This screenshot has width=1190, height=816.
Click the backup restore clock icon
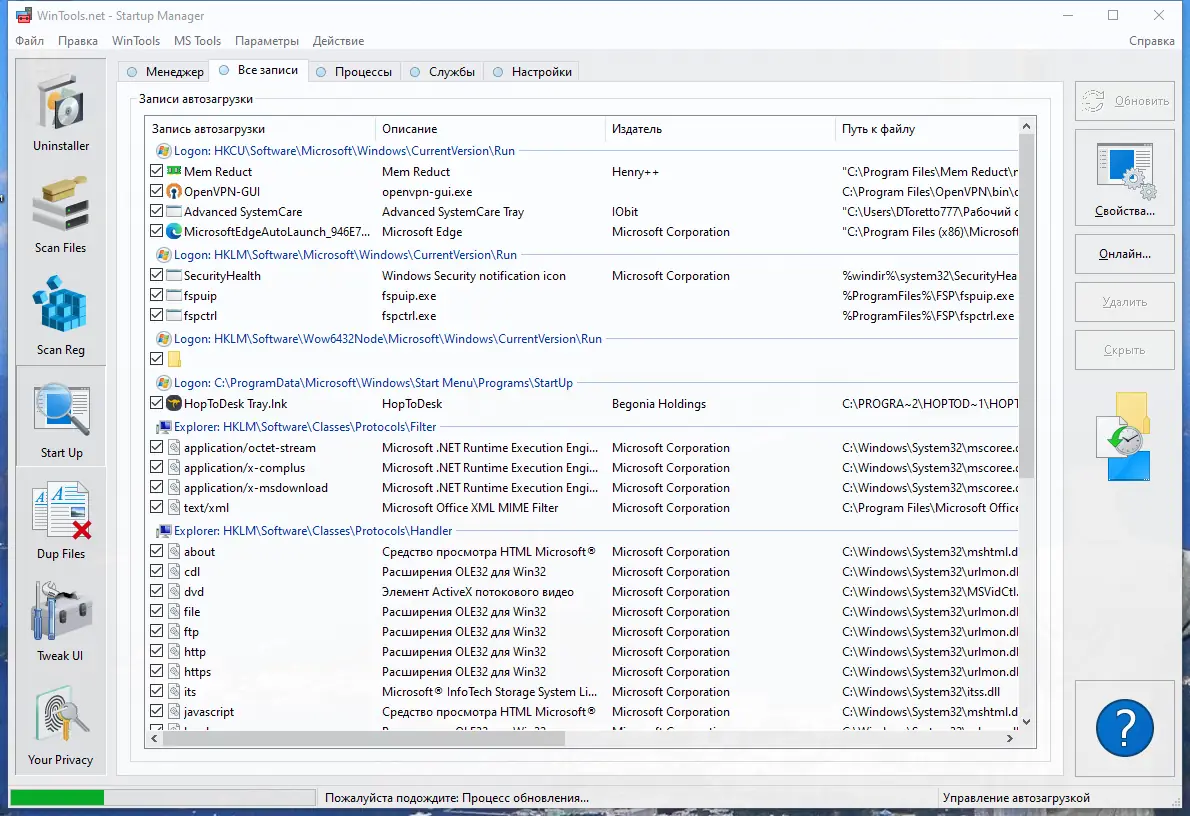1124,437
